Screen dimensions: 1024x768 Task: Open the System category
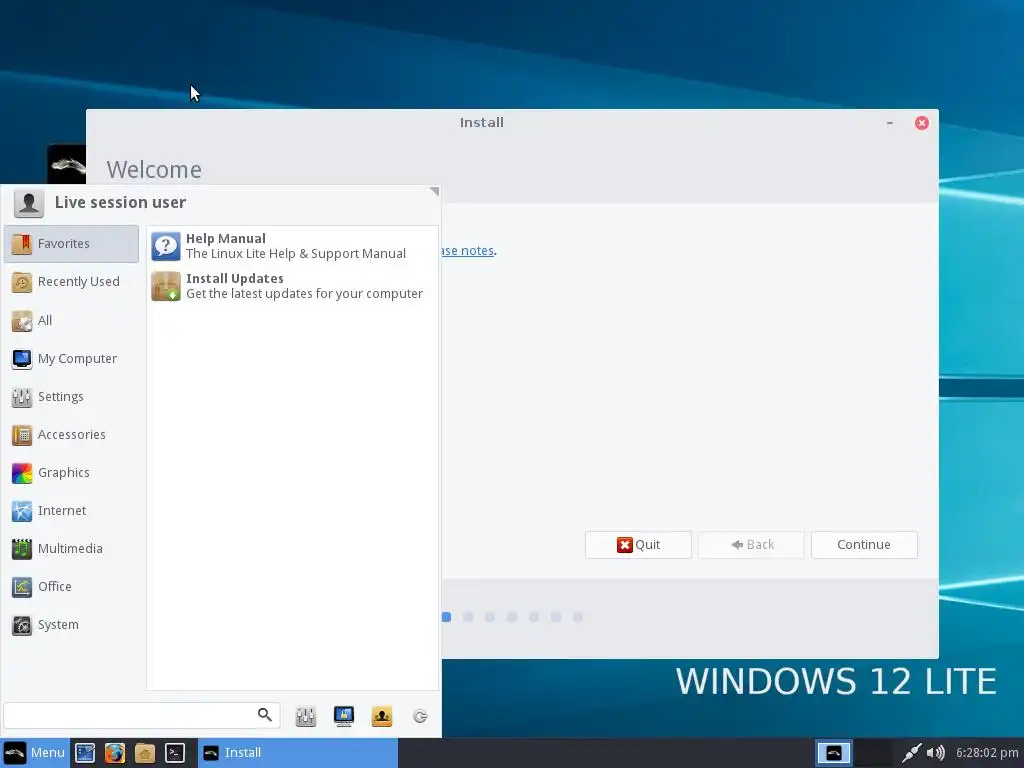click(x=71, y=624)
